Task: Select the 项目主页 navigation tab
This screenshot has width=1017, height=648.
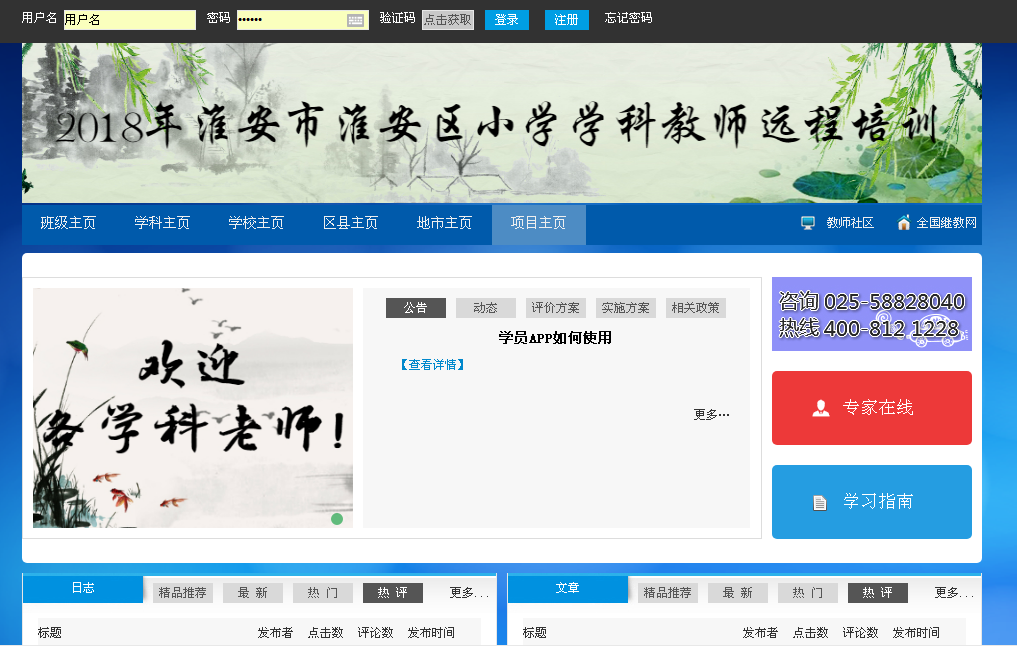Action: coord(538,223)
